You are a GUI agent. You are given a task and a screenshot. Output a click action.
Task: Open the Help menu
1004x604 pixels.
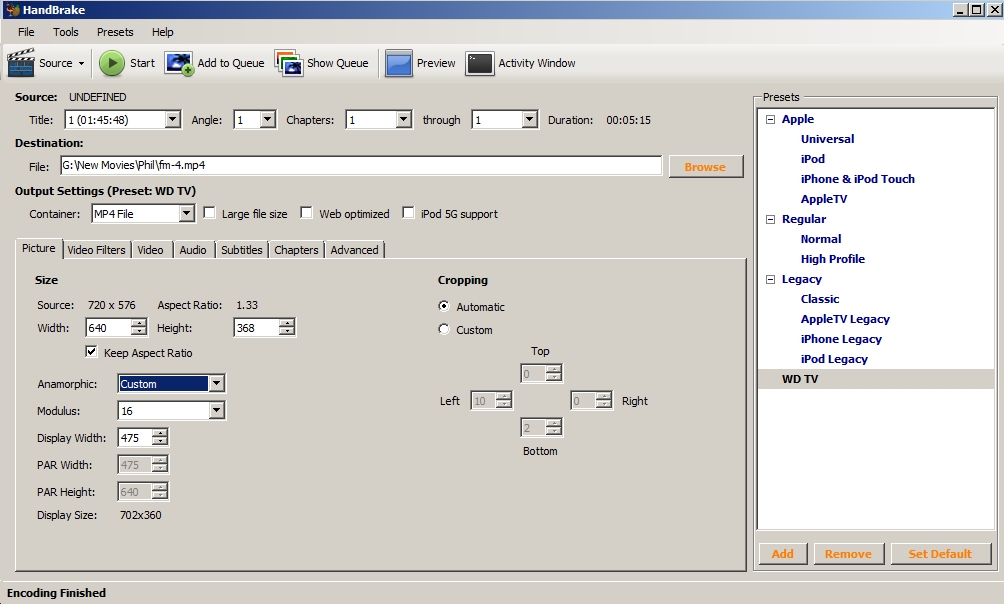click(163, 32)
